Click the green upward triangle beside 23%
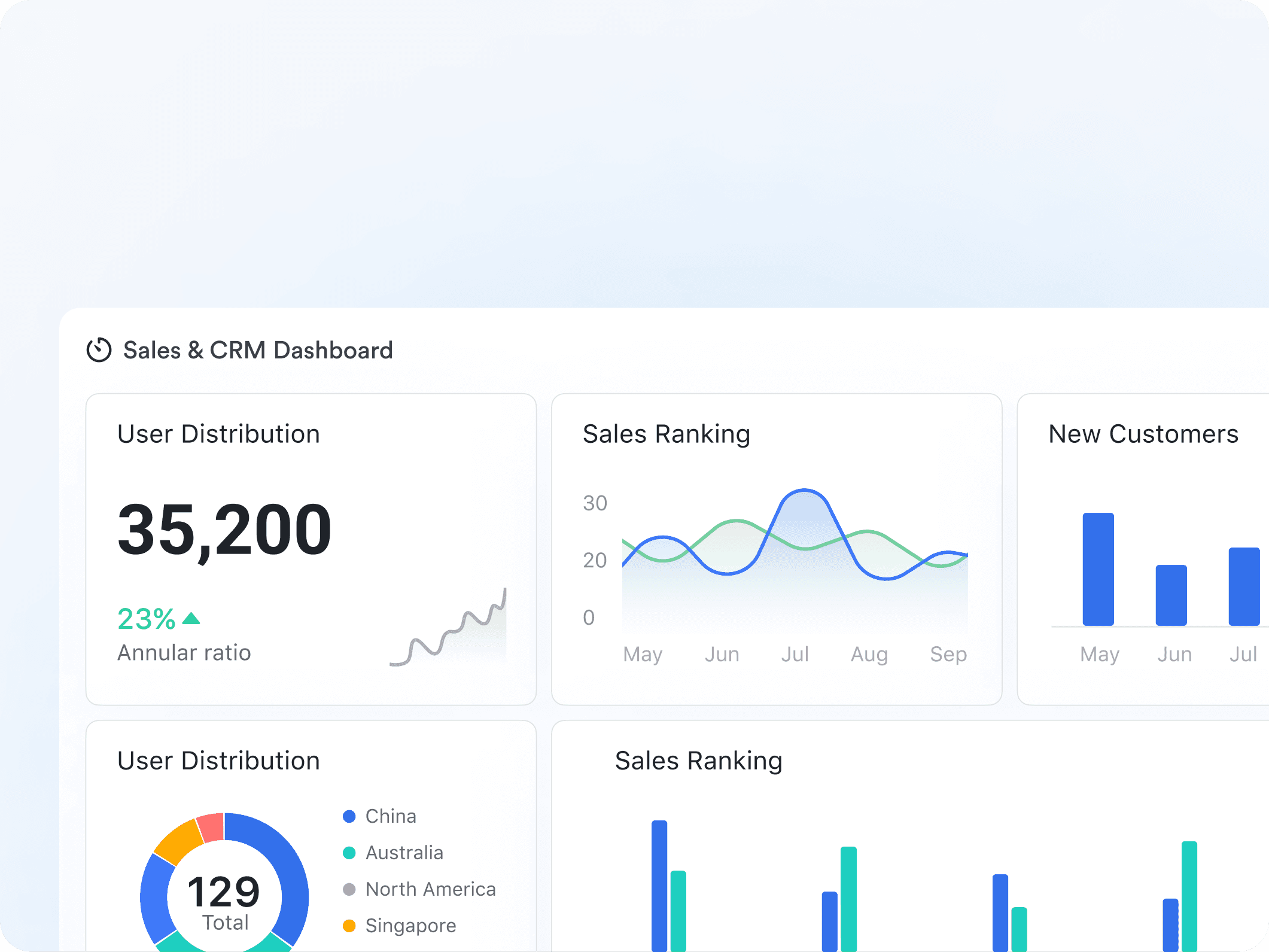This screenshot has height=952, width=1269. click(x=191, y=619)
